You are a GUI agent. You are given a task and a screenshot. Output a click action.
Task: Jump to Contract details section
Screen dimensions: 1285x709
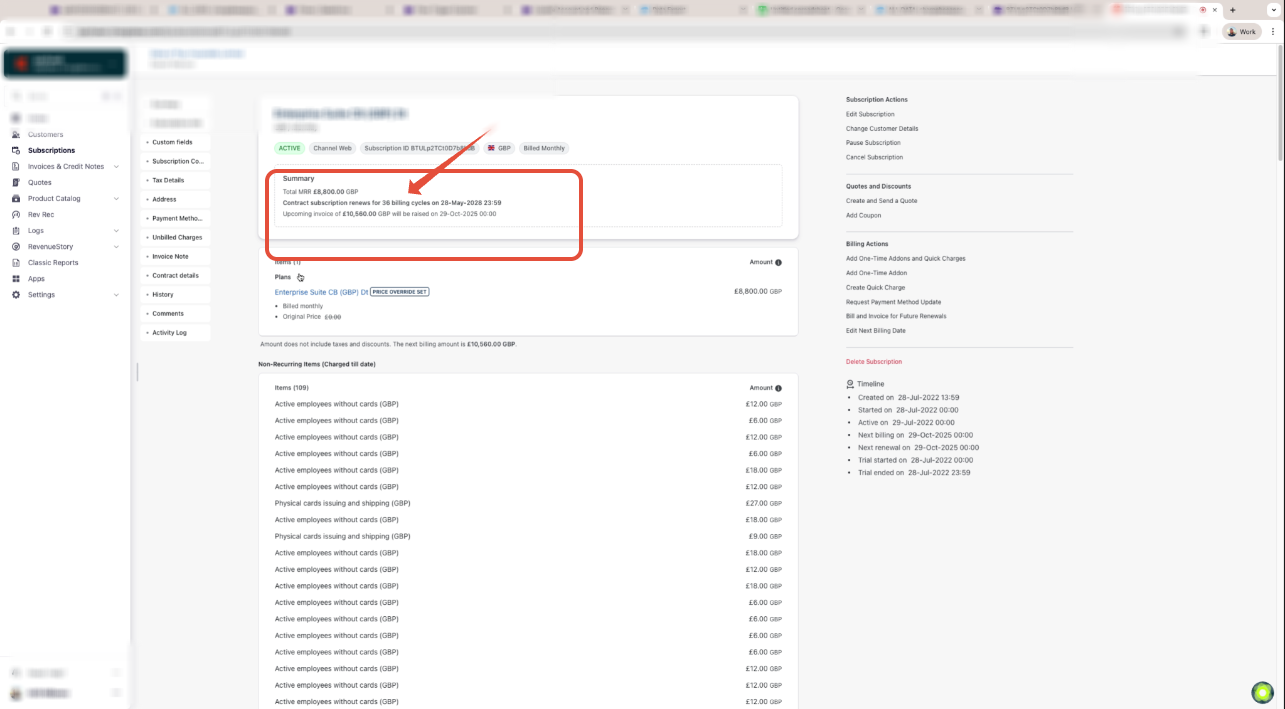(175, 275)
